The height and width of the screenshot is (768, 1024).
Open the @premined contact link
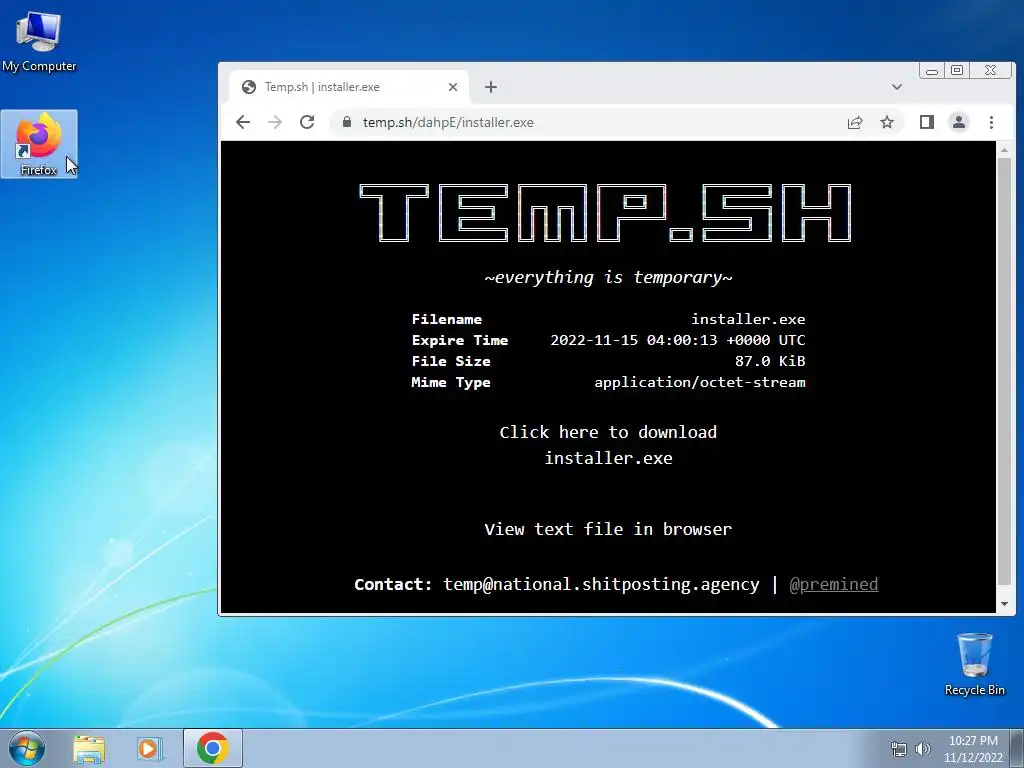[834, 584]
